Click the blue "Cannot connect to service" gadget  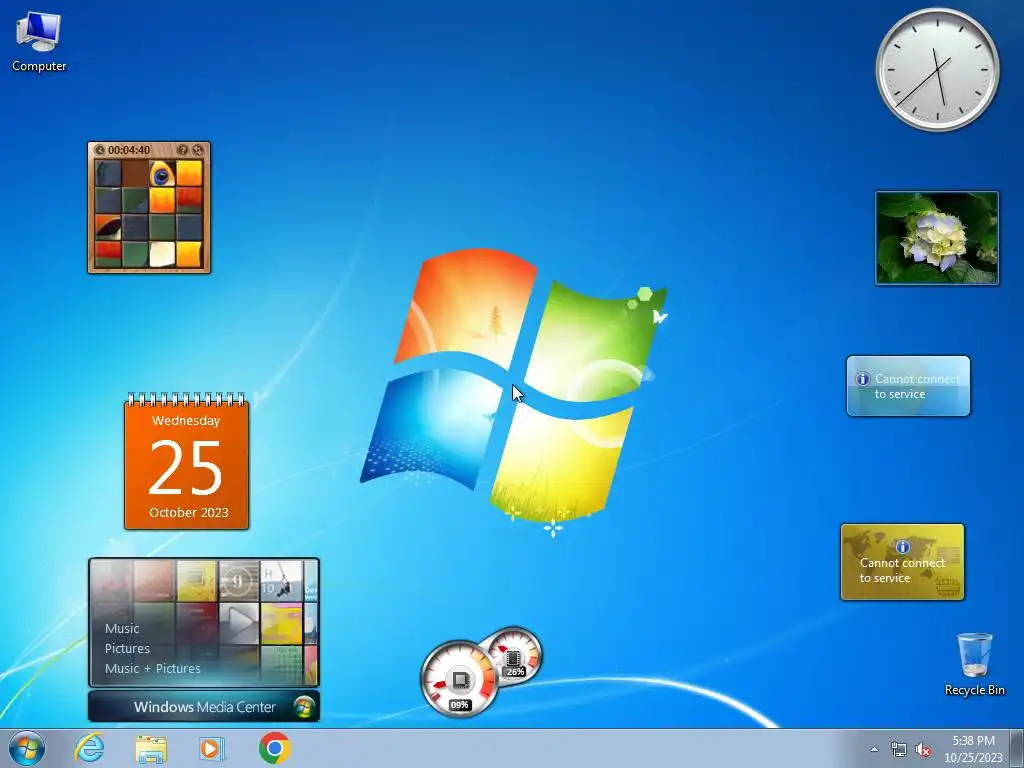pyautogui.click(x=908, y=386)
